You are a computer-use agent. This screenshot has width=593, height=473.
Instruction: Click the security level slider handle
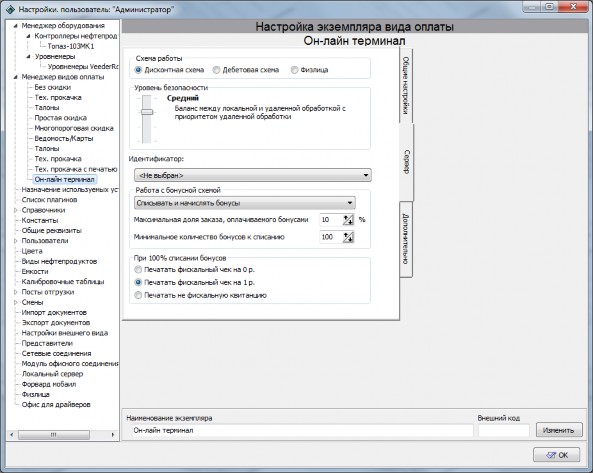[x=147, y=112]
